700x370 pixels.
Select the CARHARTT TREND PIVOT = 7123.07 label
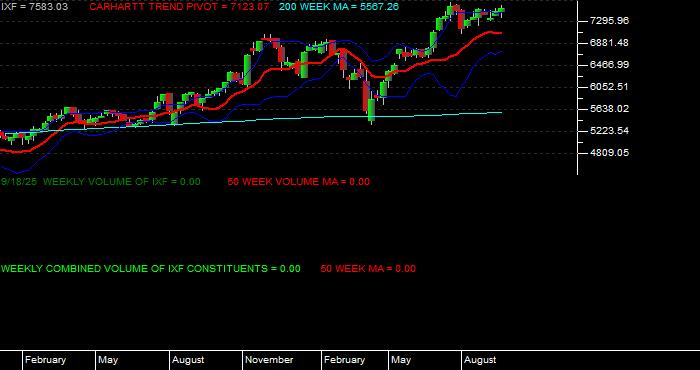179,7
